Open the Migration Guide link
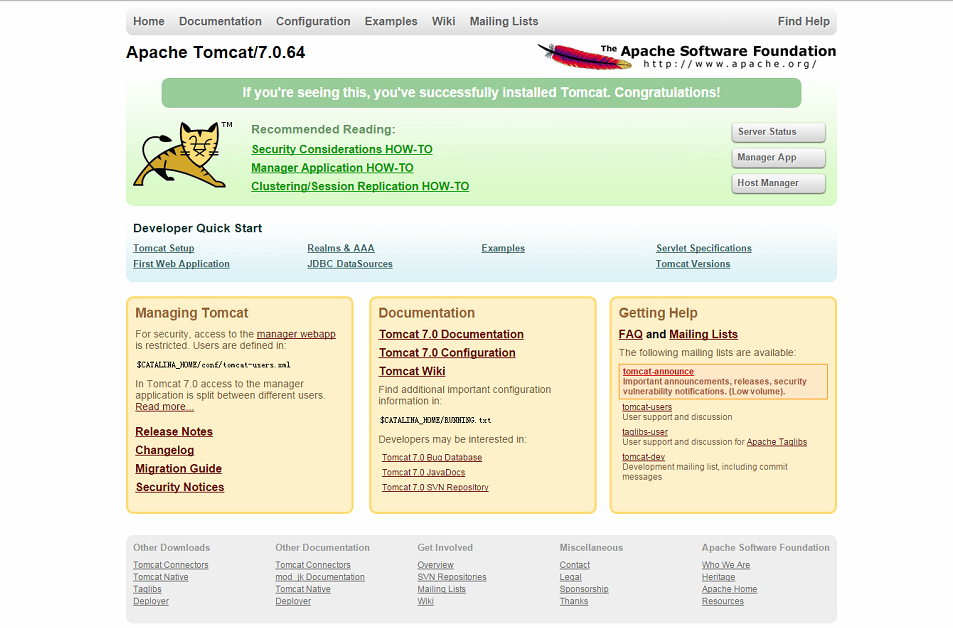 pos(178,469)
